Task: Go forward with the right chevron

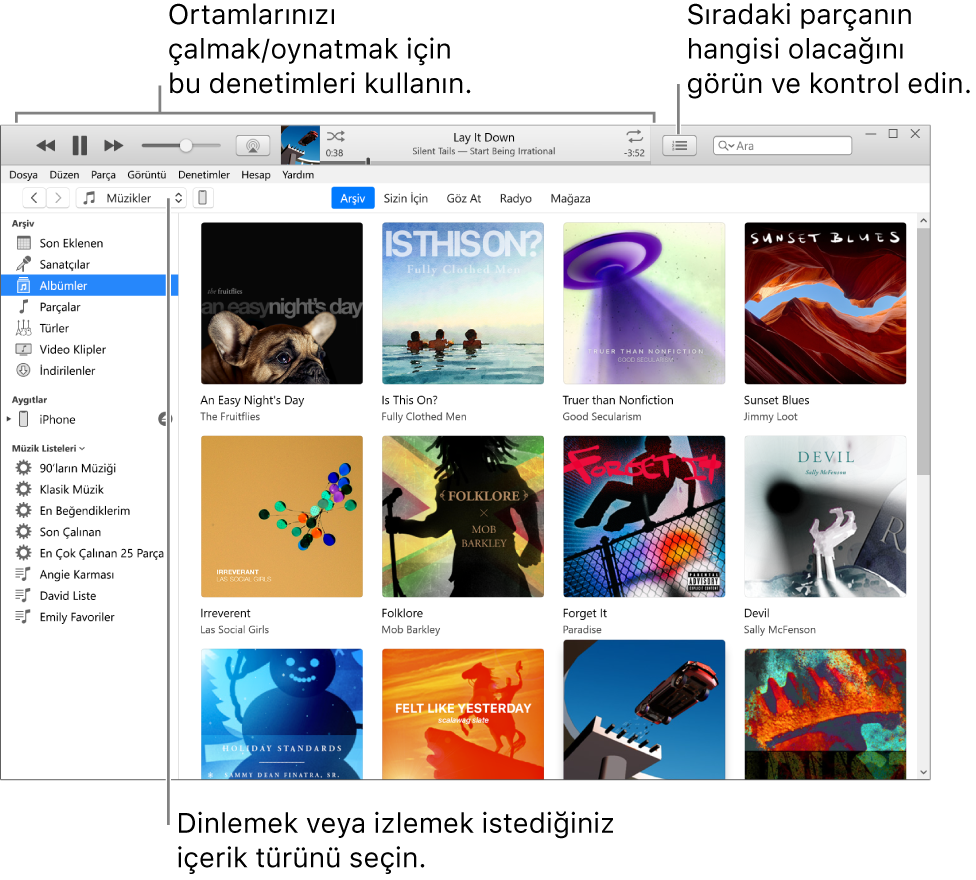Action: (58, 198)
